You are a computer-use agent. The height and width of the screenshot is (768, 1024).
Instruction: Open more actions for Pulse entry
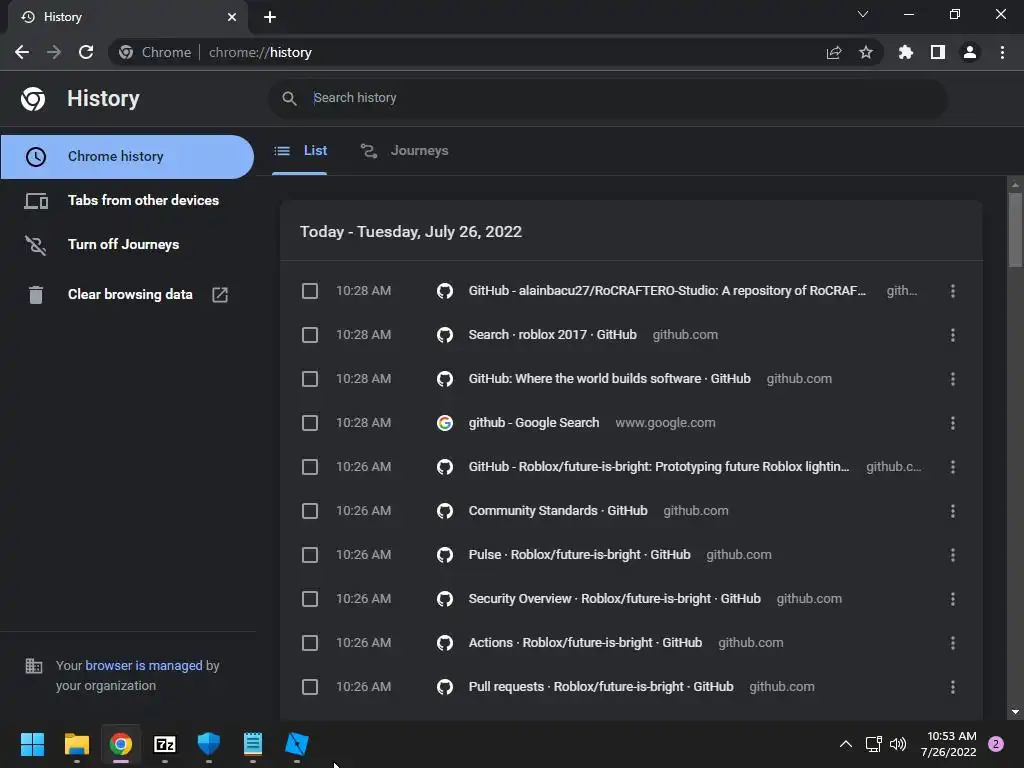tap(953, 555)
